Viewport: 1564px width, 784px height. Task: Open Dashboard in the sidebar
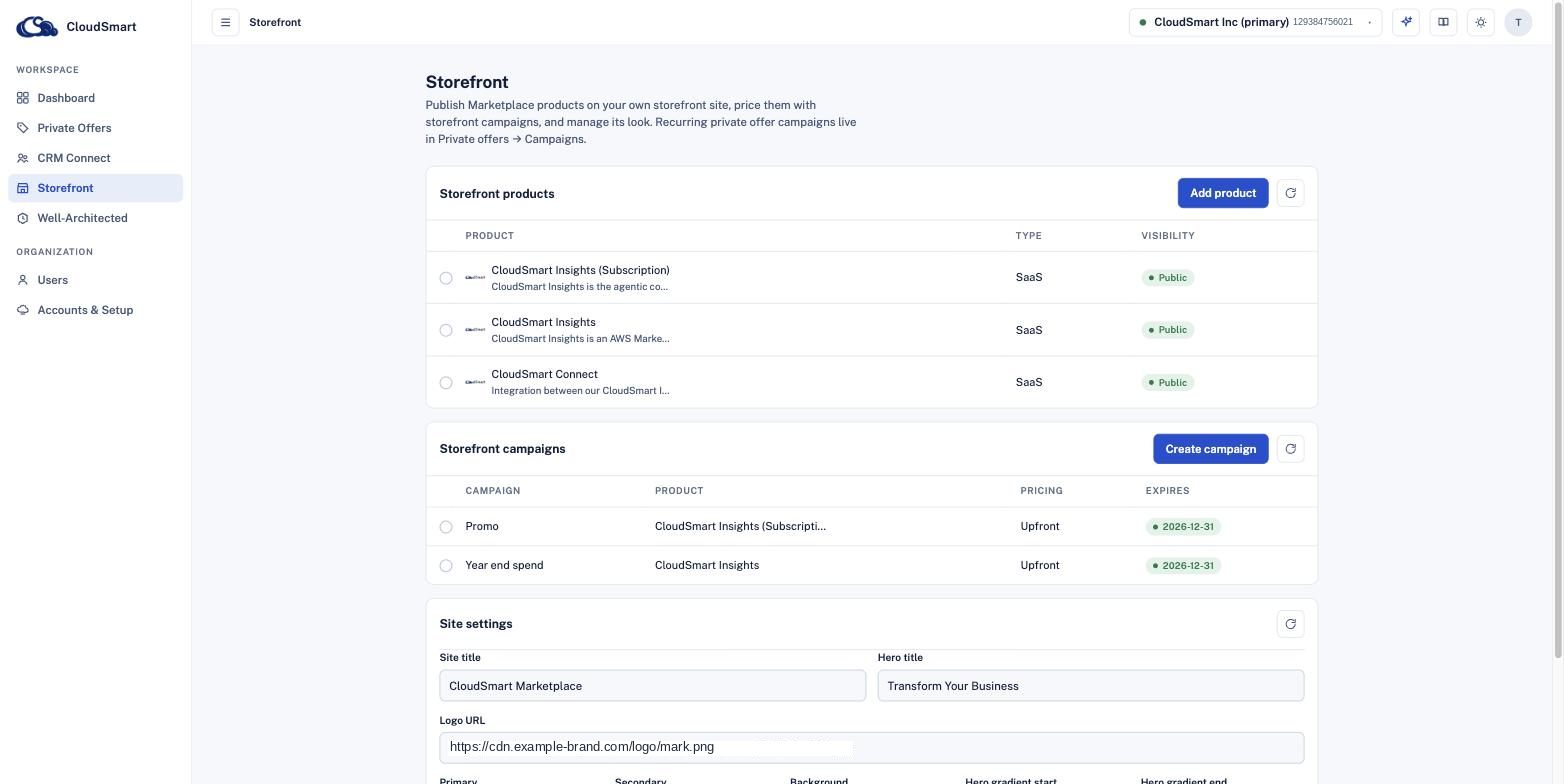[x=95, y=98]
